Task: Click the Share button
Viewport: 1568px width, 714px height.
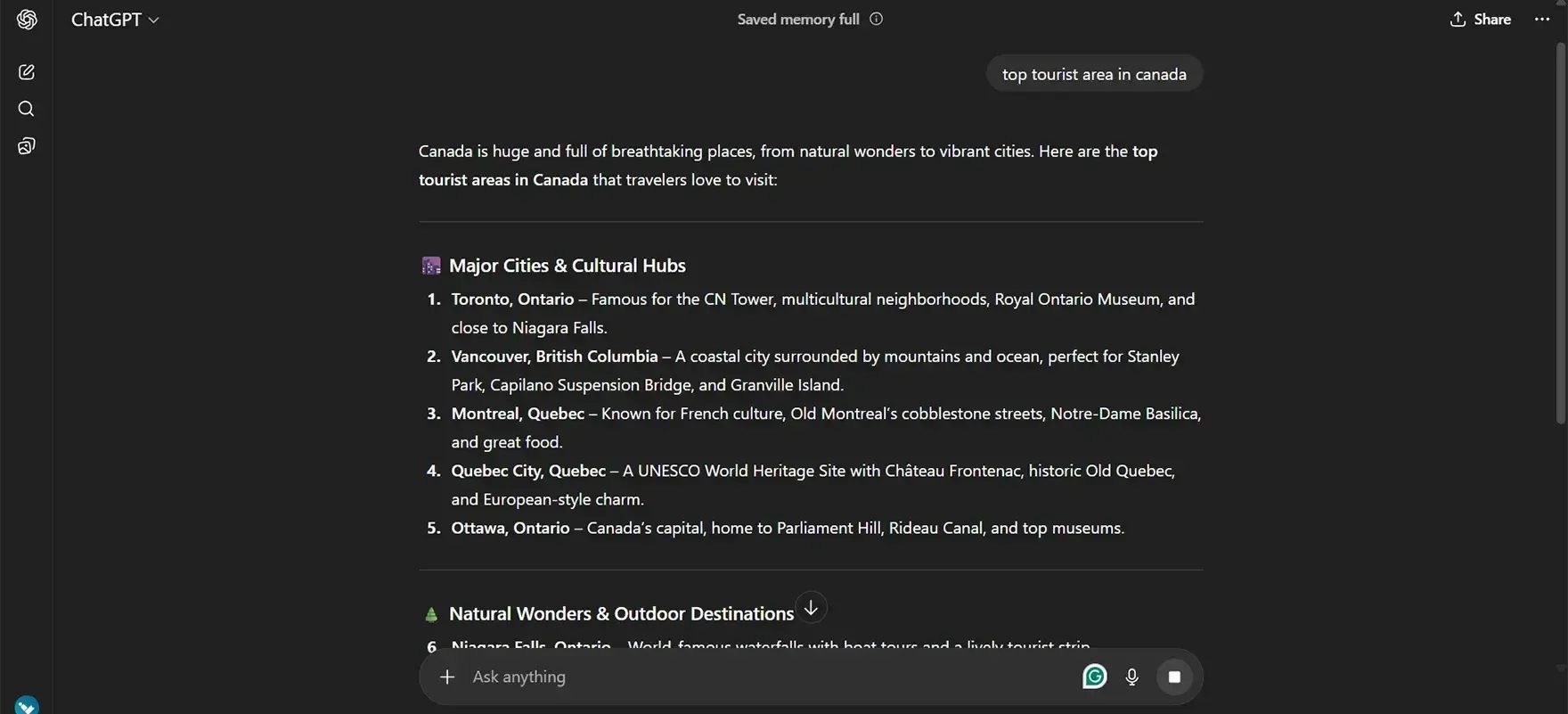Action: pyautogui.click(x=1480, y=20)
